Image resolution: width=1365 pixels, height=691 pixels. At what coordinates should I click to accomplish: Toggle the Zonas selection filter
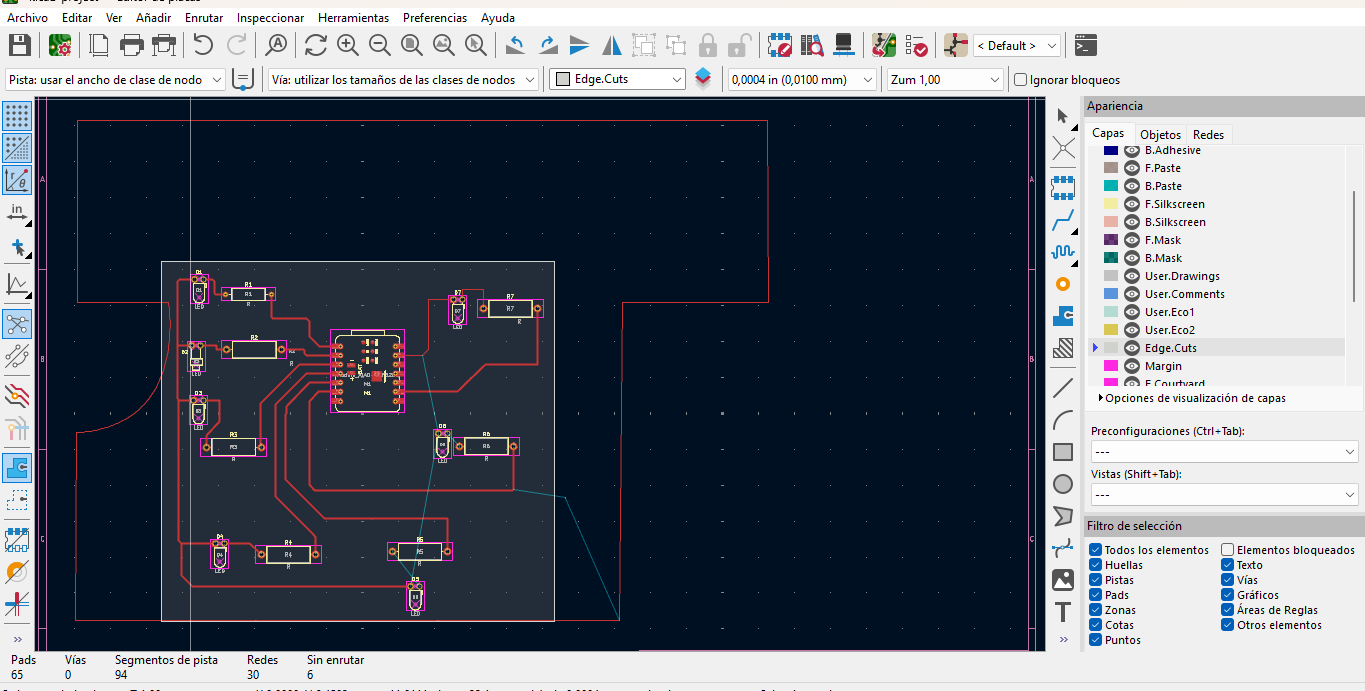pos(1096,610)
